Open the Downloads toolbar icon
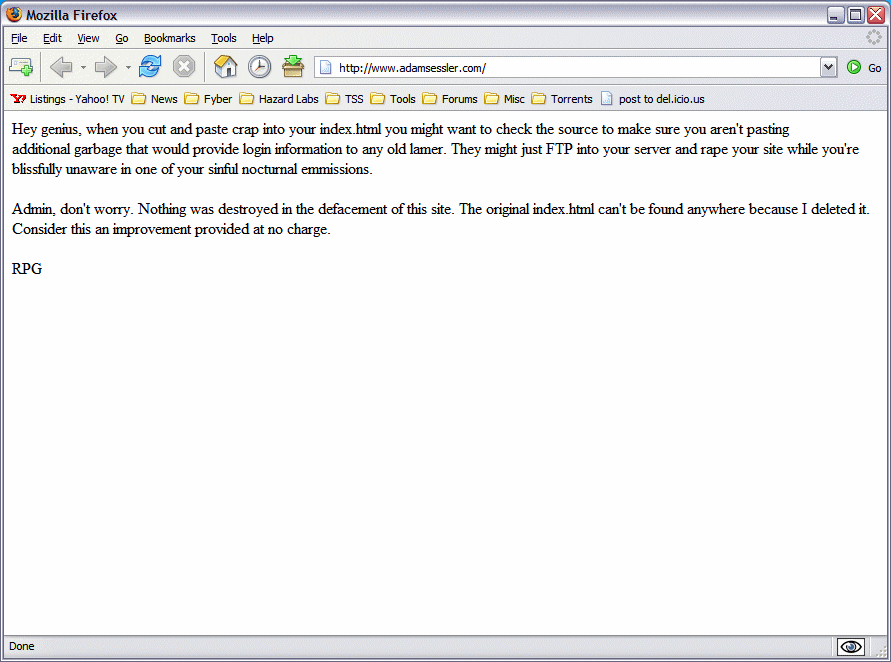The width and height of the screenshot is (891, 662). (293, 66)
